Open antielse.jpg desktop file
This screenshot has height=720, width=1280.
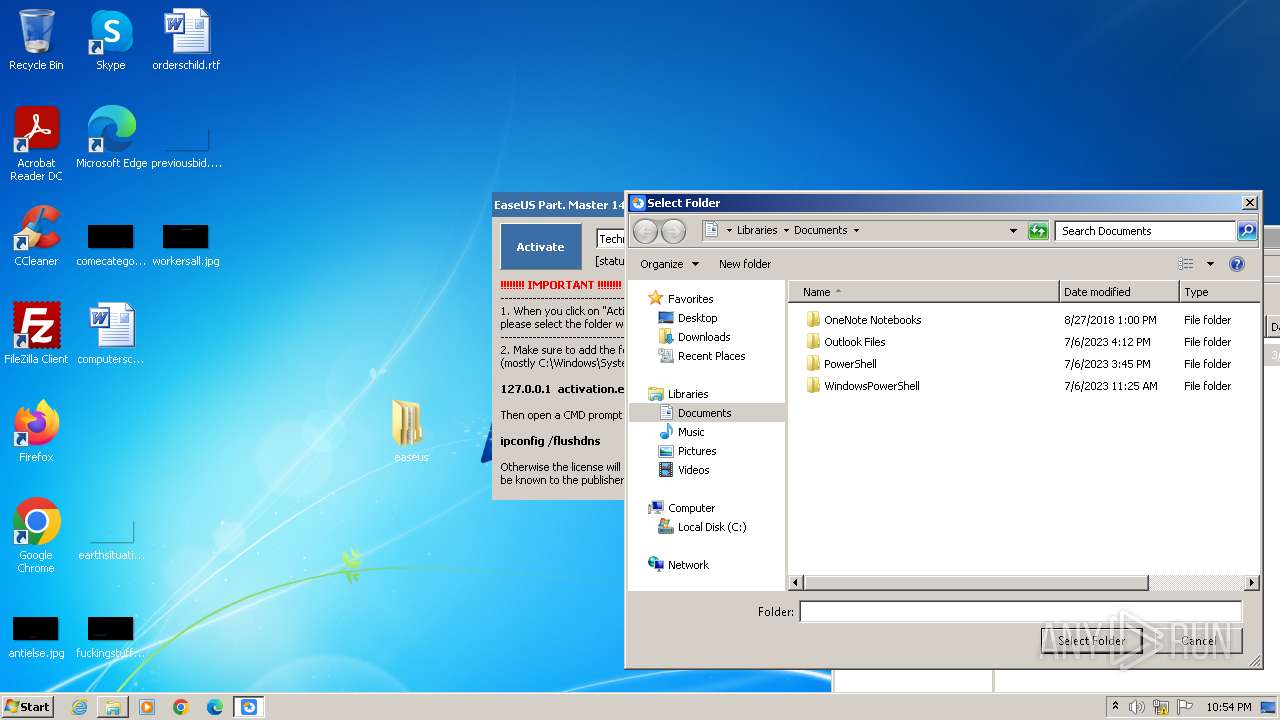click(36, 636)
